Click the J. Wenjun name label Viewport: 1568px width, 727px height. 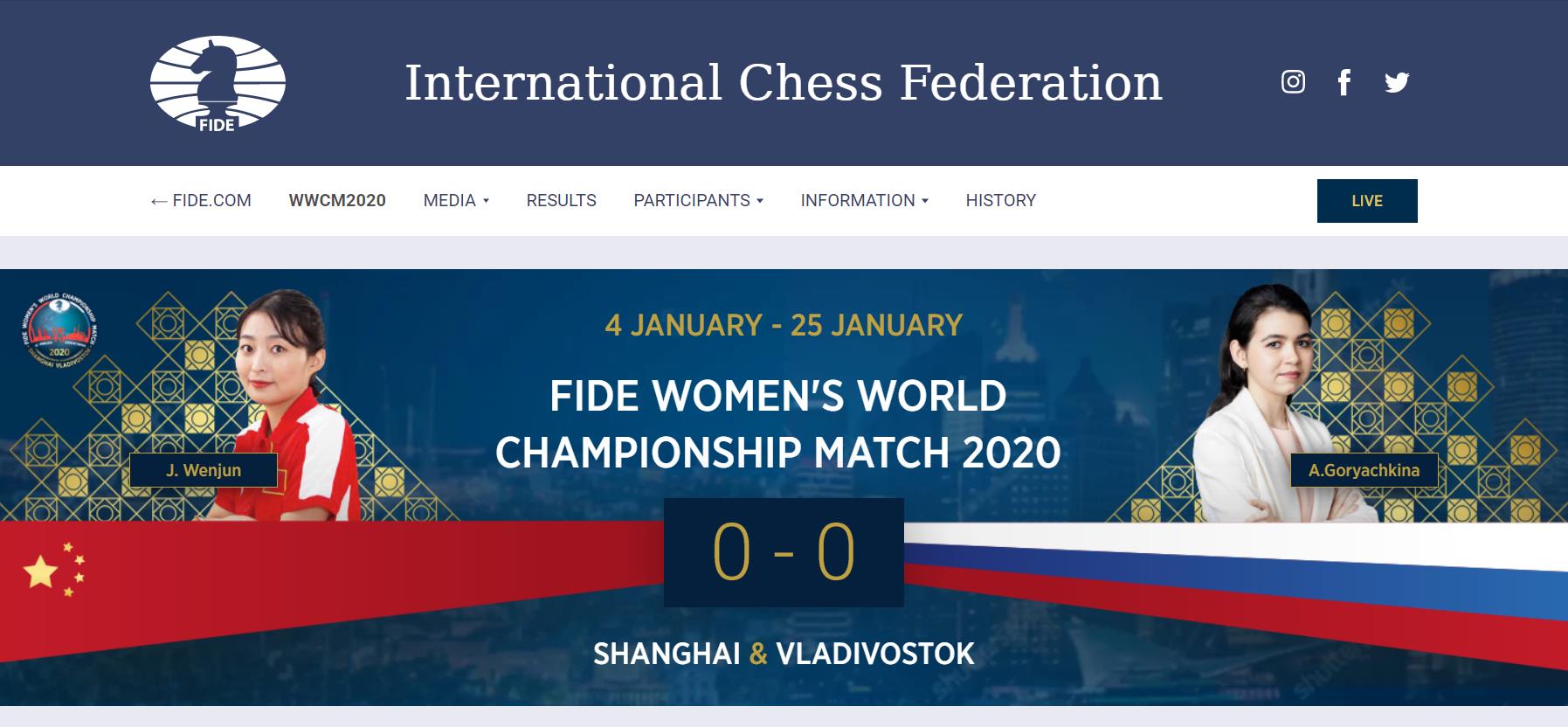click(204, 470)
